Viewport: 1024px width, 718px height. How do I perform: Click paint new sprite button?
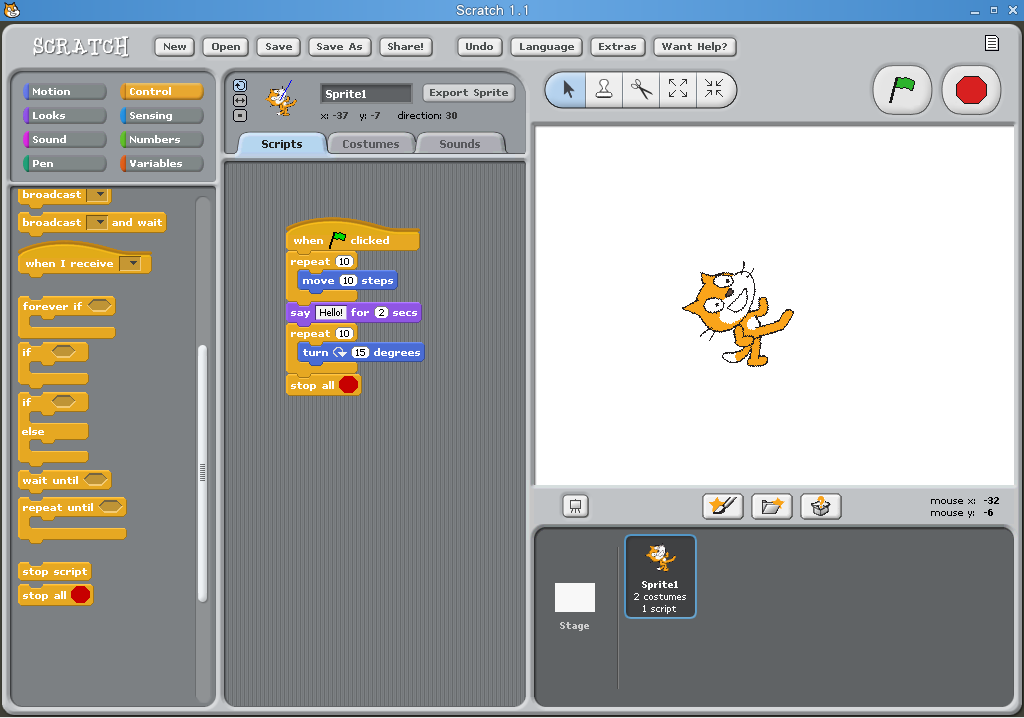point(722,506)
